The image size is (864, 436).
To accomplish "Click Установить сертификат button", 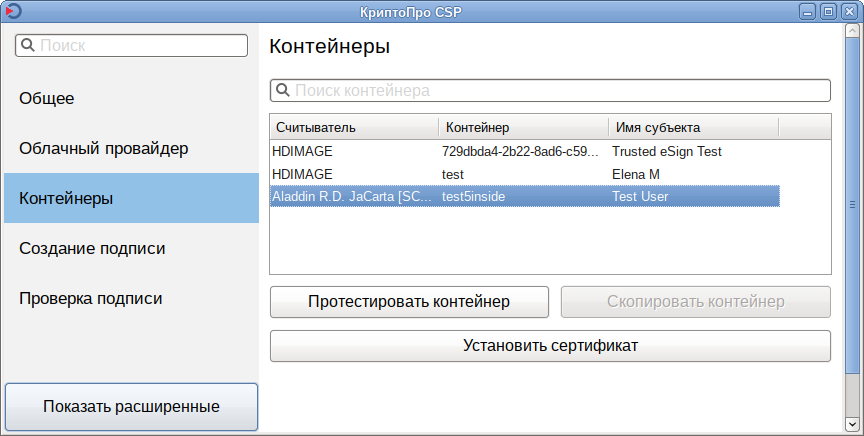I will [550, 346].
